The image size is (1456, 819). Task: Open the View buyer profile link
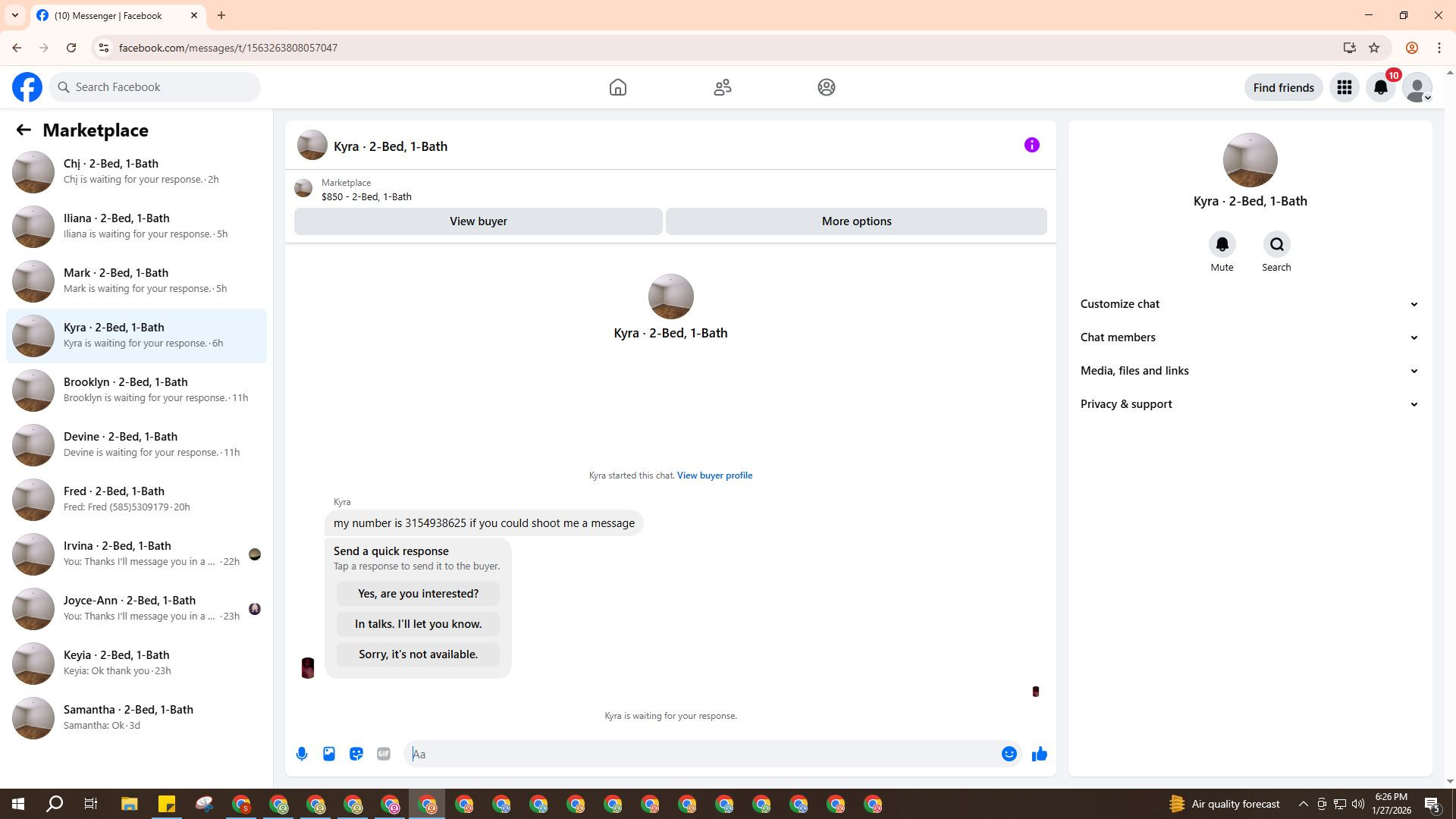(714, 475)
